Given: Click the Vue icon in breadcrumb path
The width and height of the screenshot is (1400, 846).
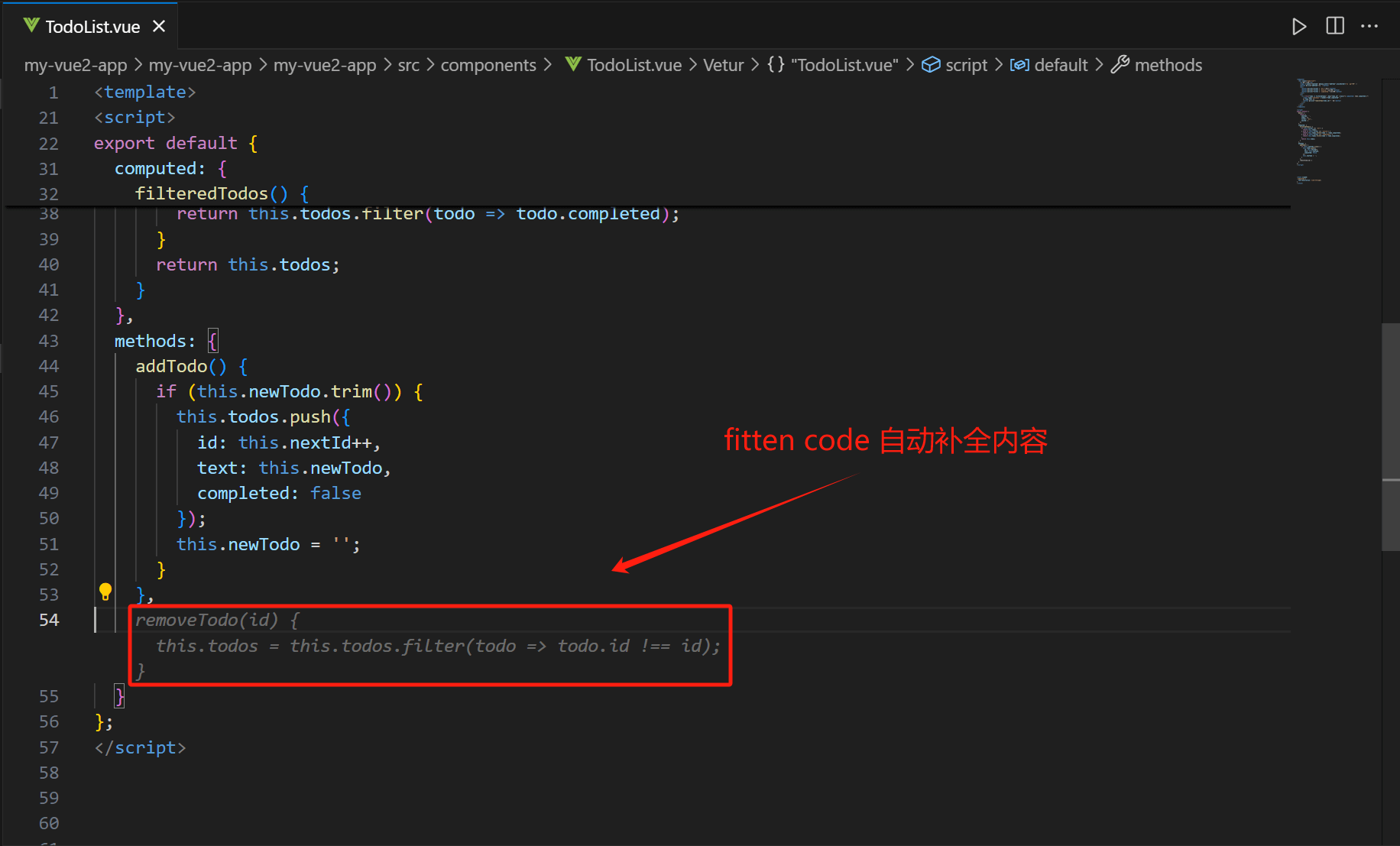Looking at the screenshot, I should pyautogui.click(x=573, y=65).
